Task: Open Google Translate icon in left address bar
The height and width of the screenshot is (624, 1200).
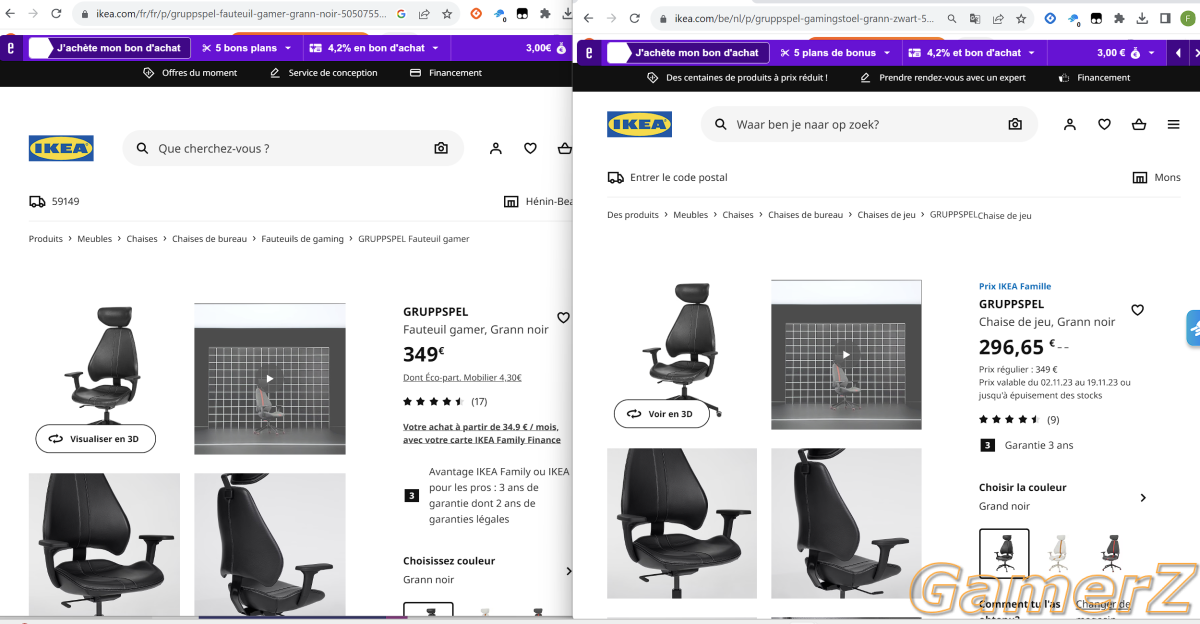Action: pos(401,15)
